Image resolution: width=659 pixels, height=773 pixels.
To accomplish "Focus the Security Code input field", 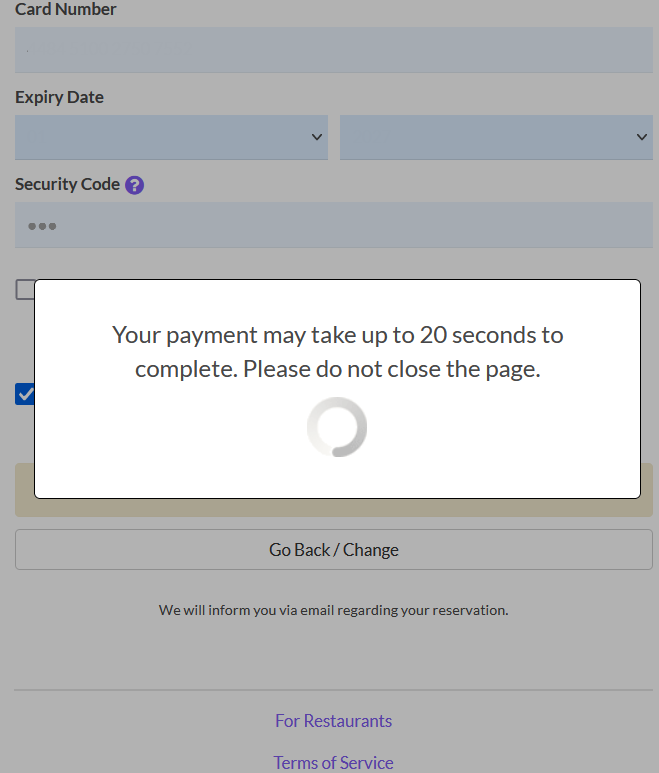I will coord(334,225).
